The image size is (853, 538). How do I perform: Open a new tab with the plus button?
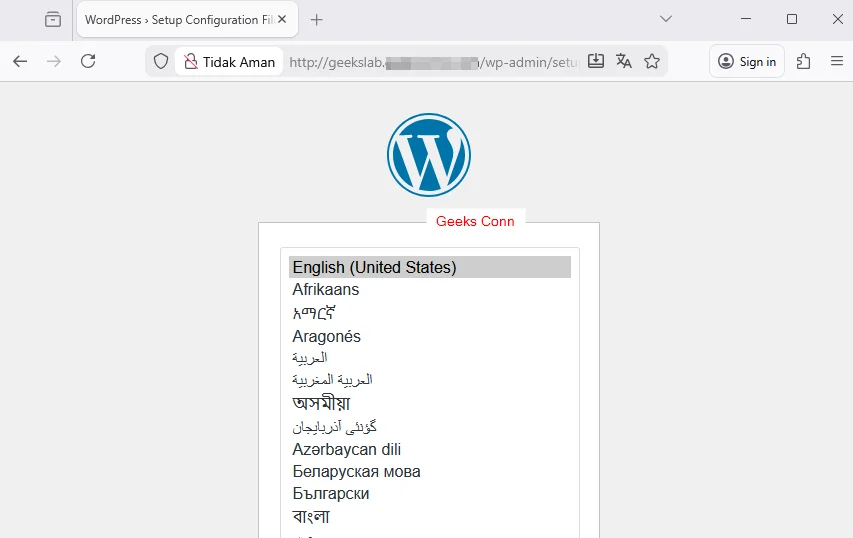pyautogui.click(x=316, y=20)
